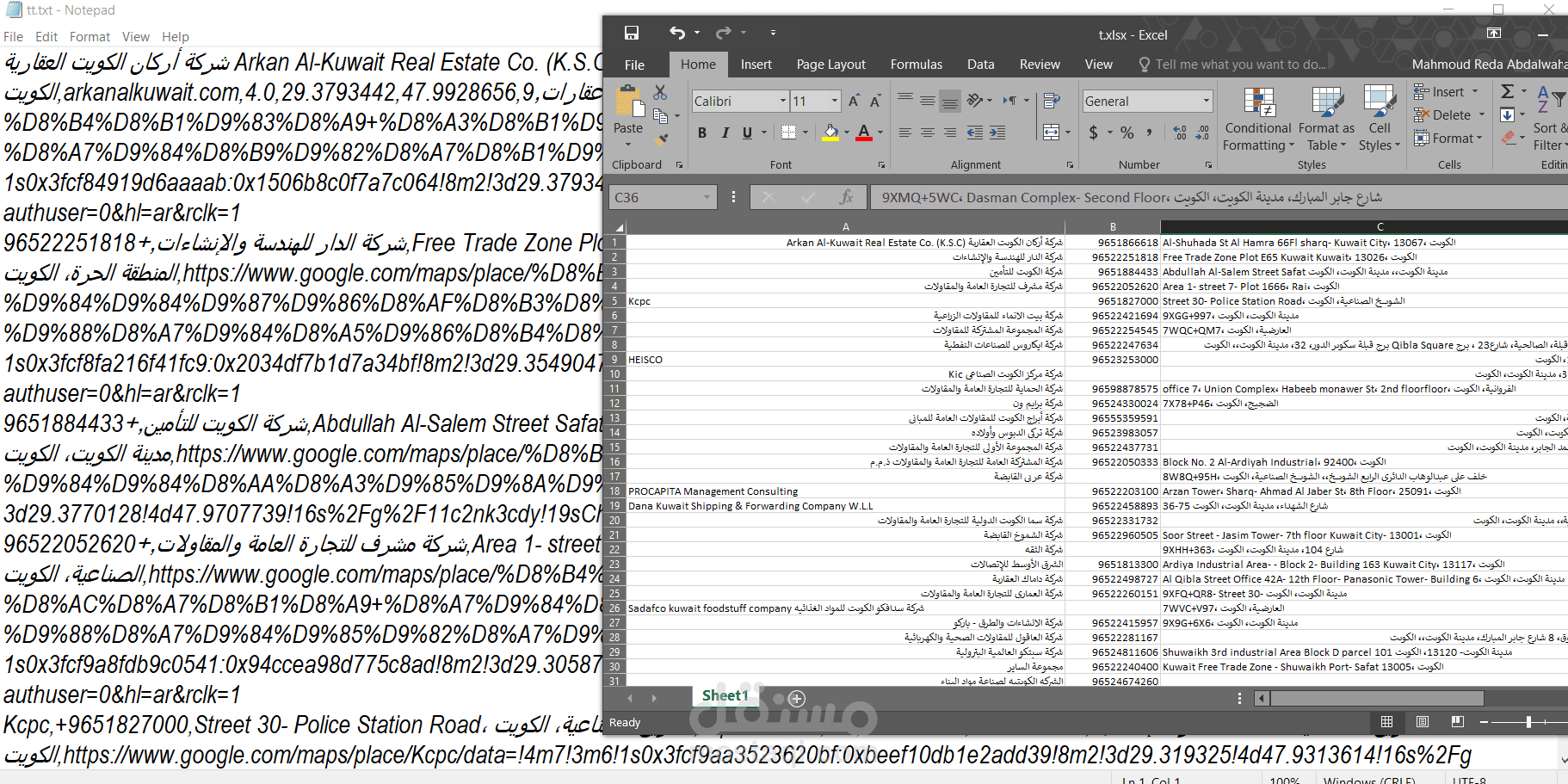This screenshot has width=1568, height=784.
Task: Toggle Bottom Align button
Action: pos(950,101)
